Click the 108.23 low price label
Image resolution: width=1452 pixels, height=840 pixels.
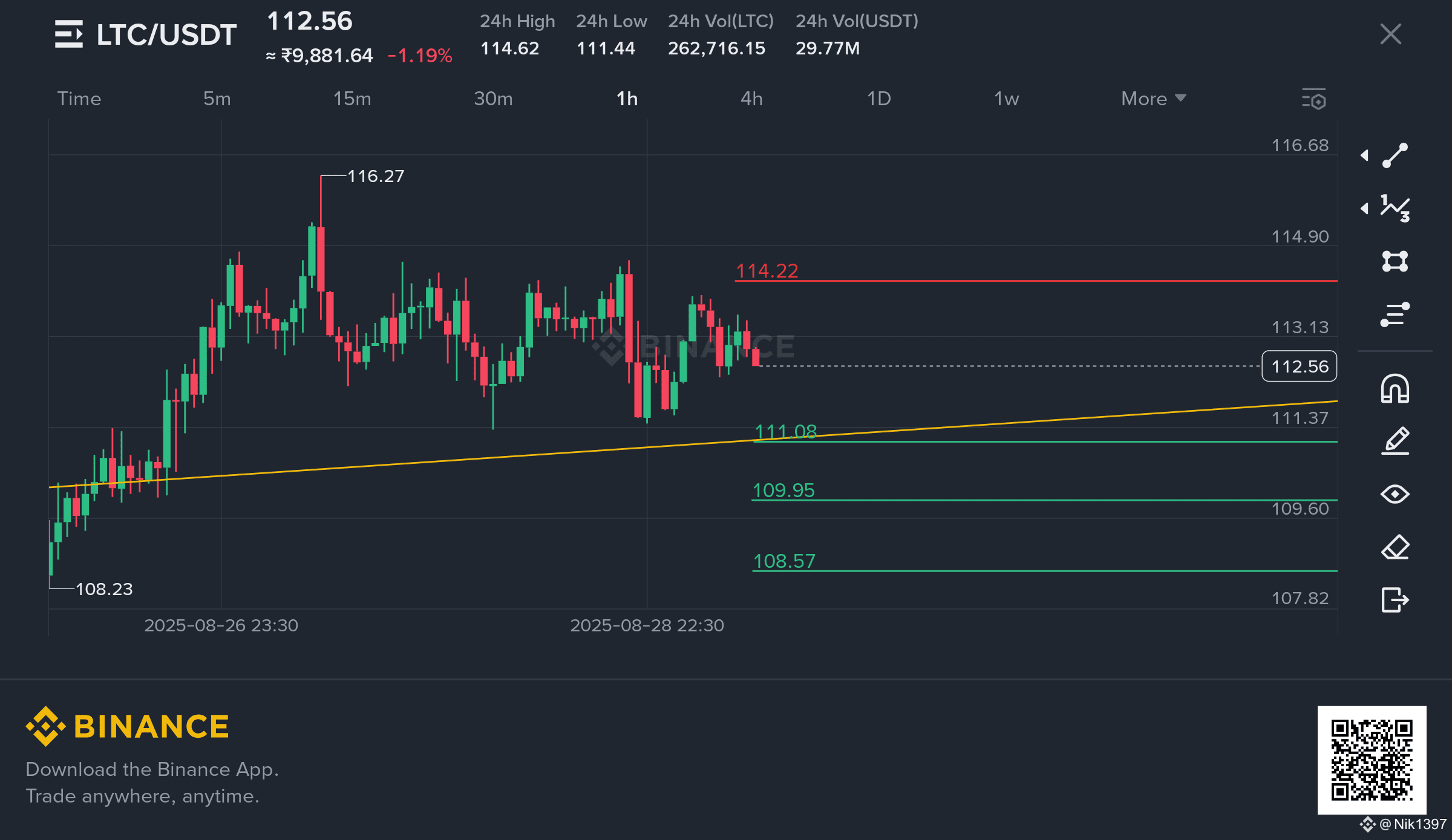(104, 589)
